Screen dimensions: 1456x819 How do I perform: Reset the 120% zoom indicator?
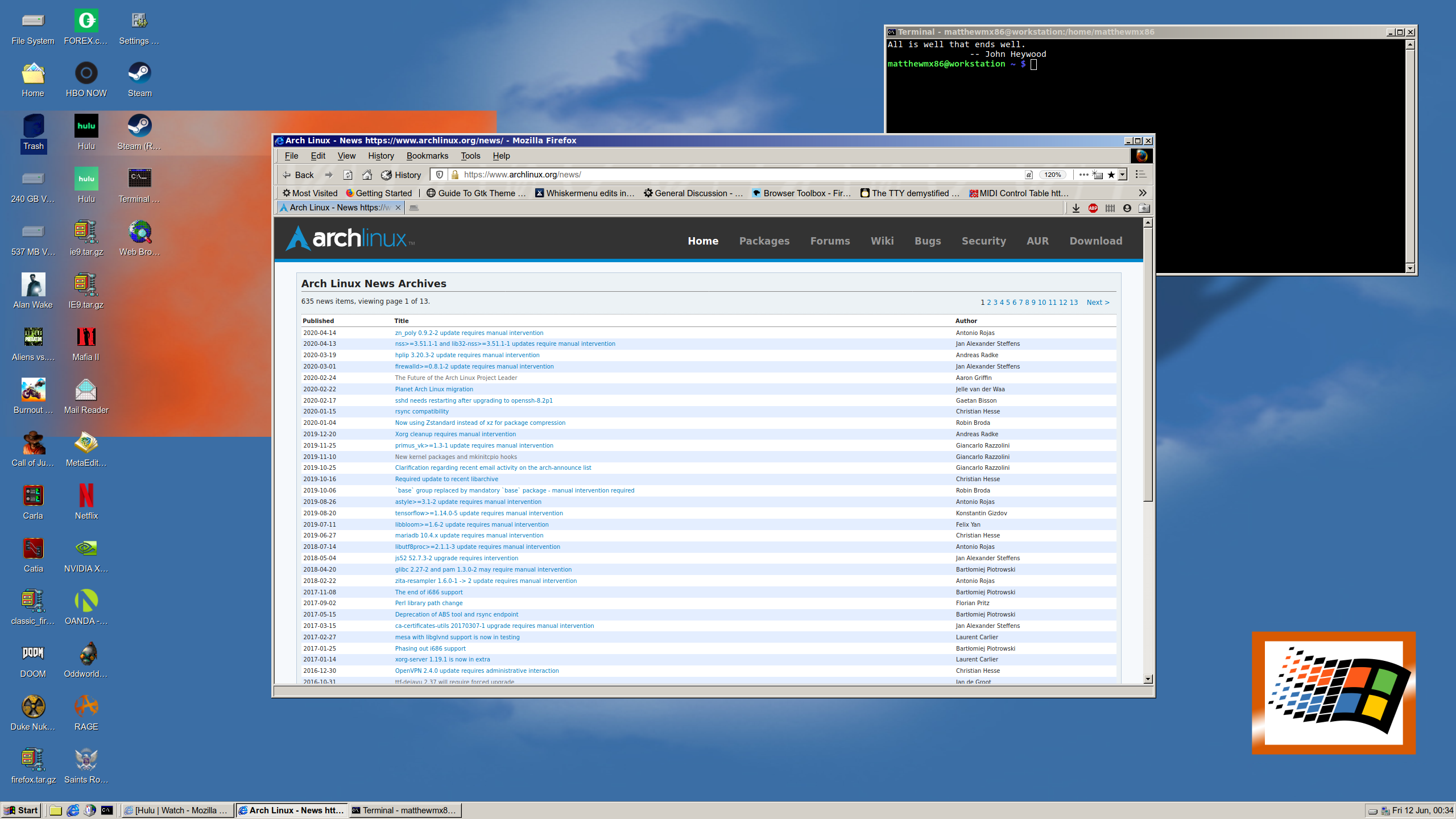pos(1052,175)
